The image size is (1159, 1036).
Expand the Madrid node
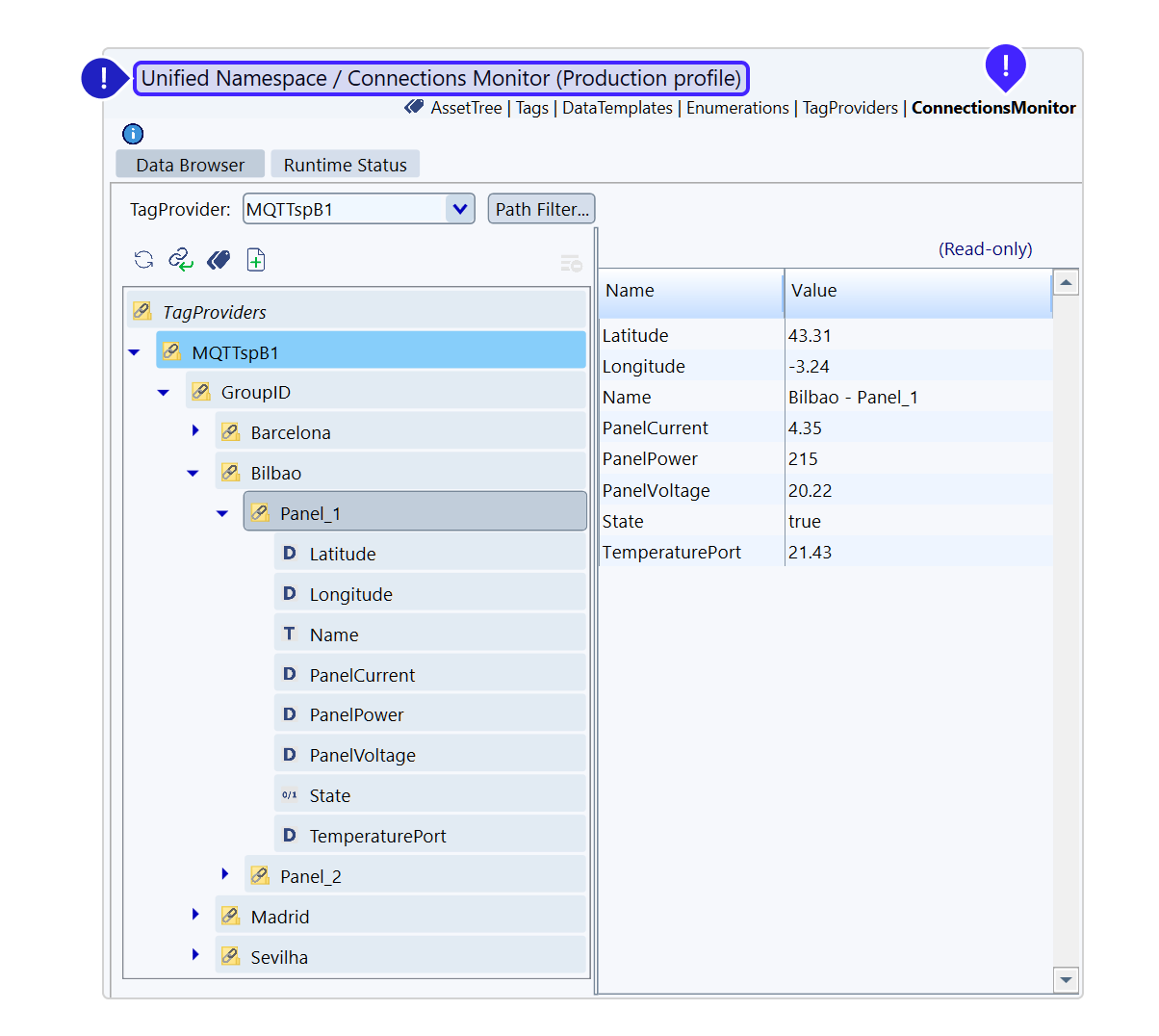(195, 915)
